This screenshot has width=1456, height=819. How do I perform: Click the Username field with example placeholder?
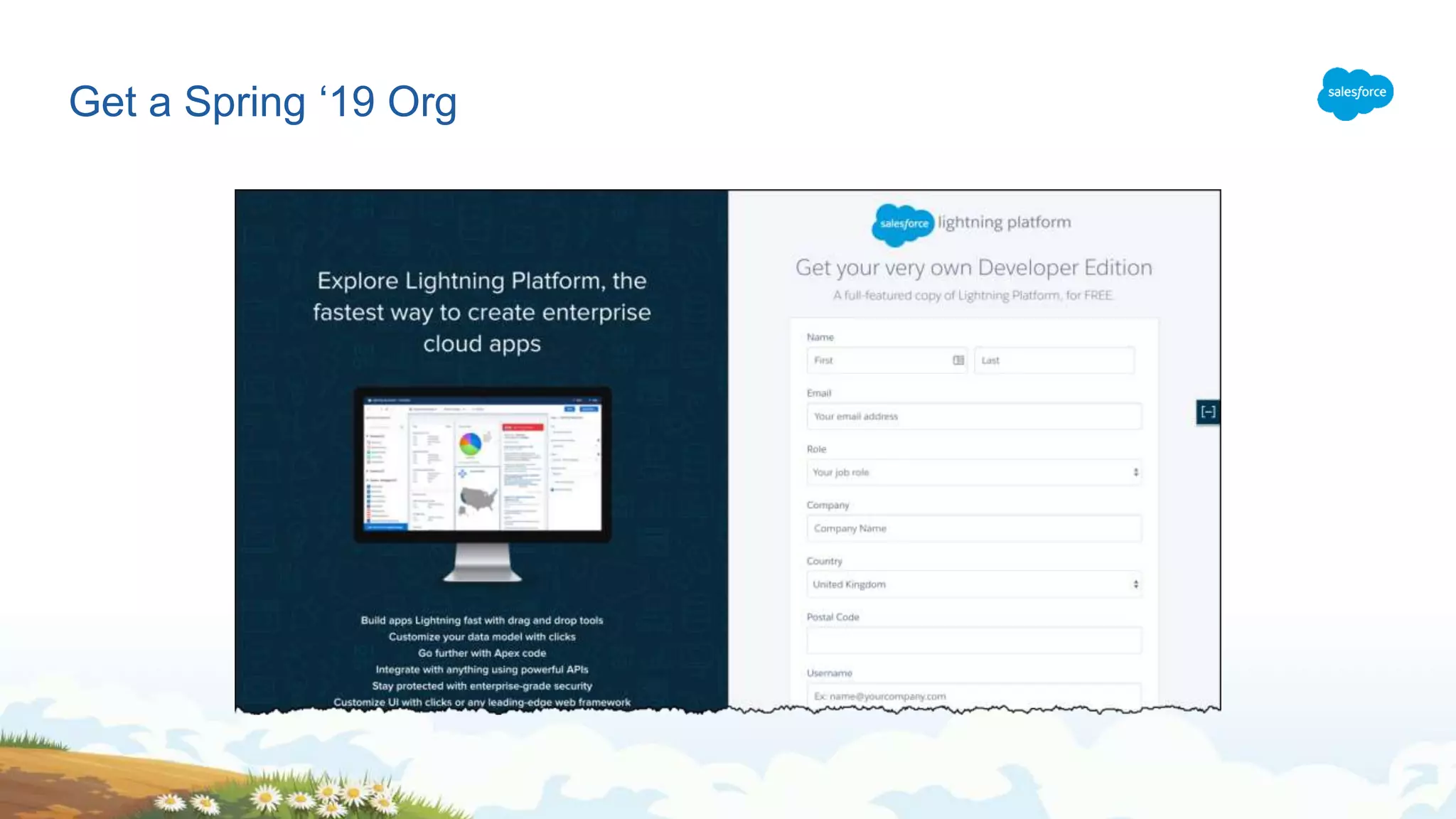click(x=974, y=696)
